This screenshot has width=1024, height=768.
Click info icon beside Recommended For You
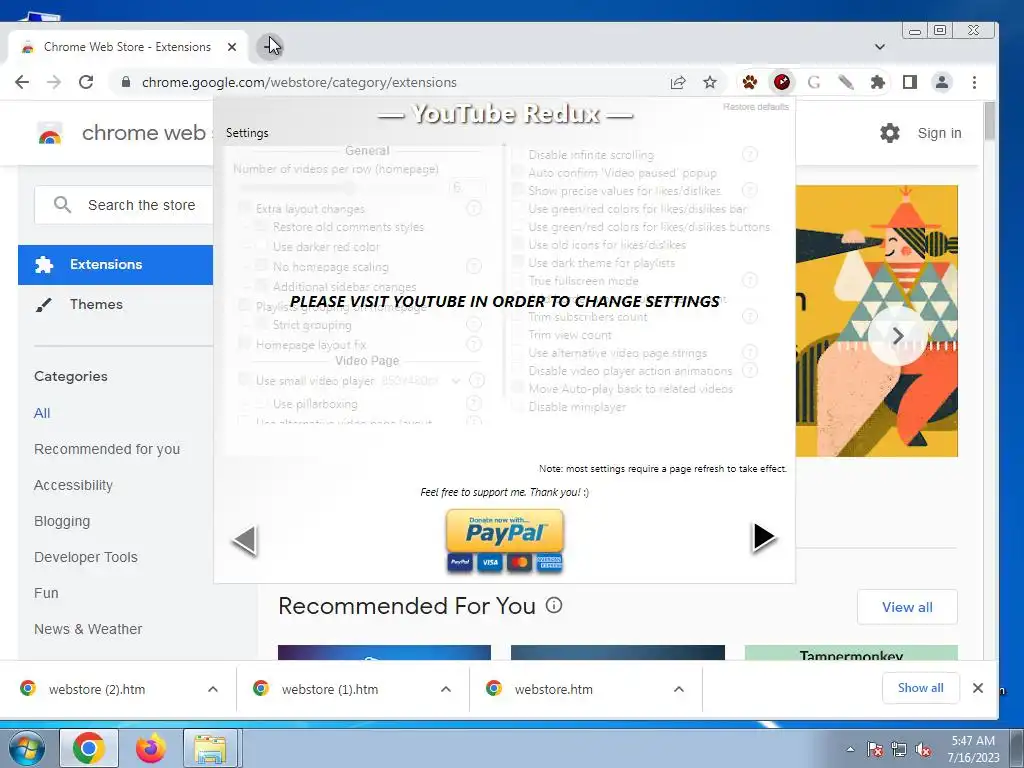tap(554, 605)
